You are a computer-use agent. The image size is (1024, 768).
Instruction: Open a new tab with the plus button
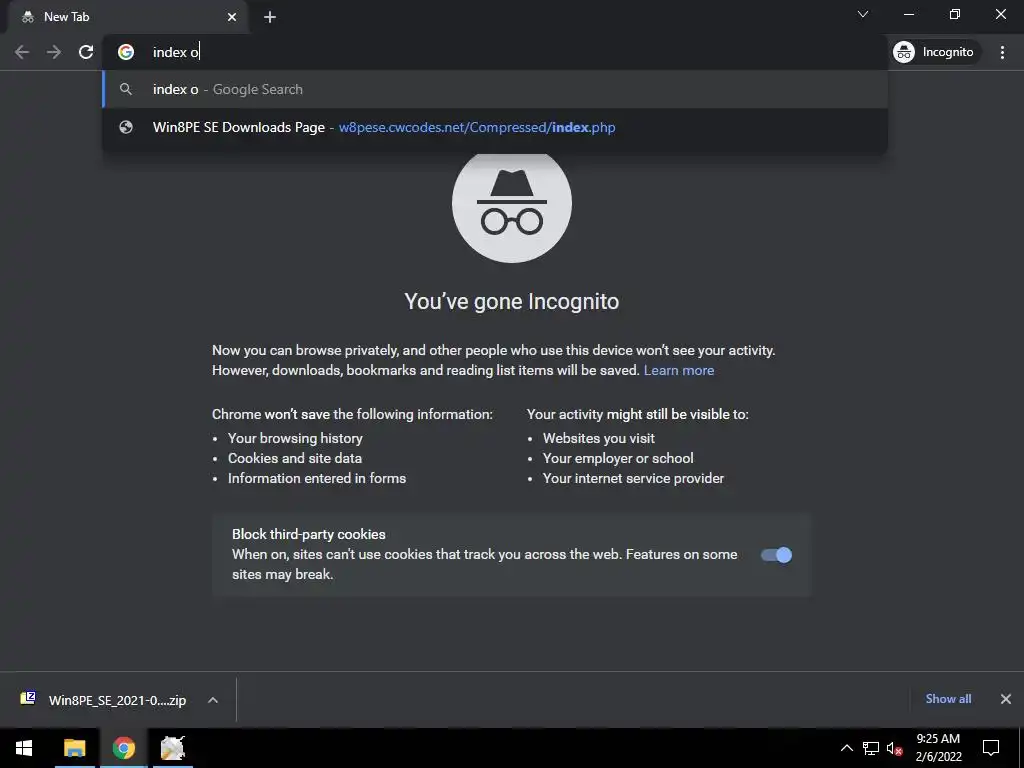[270, 17]
